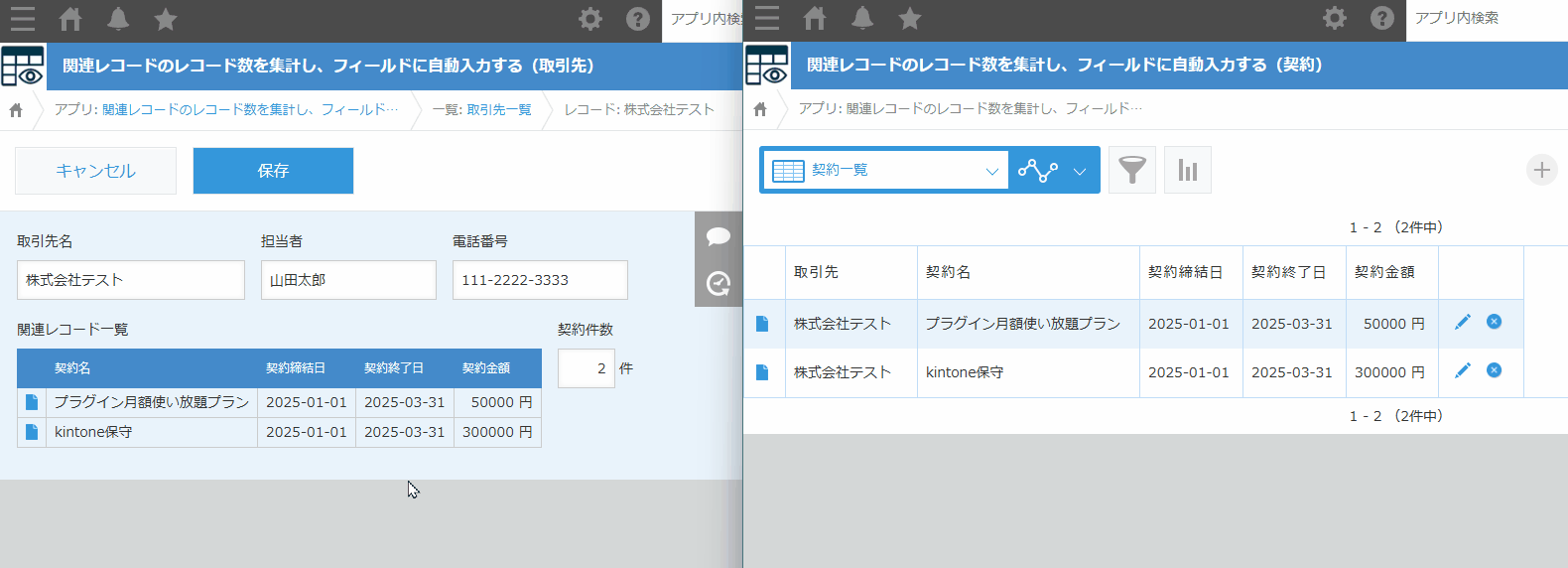Viewport: 1568px width, 568px height.
Task: Open the hamburger menu in right window
Action: coord(767,18)
